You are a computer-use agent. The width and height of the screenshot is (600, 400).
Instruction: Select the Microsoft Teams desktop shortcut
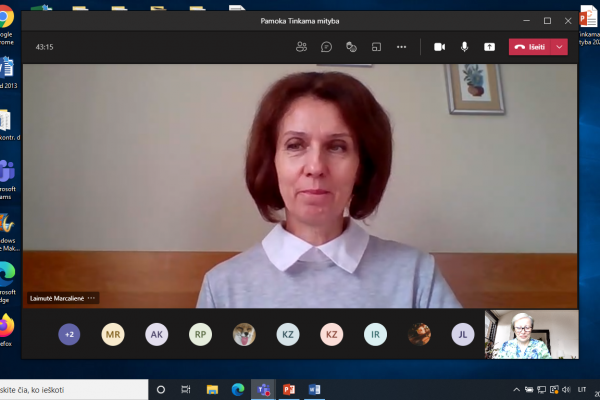8,180
